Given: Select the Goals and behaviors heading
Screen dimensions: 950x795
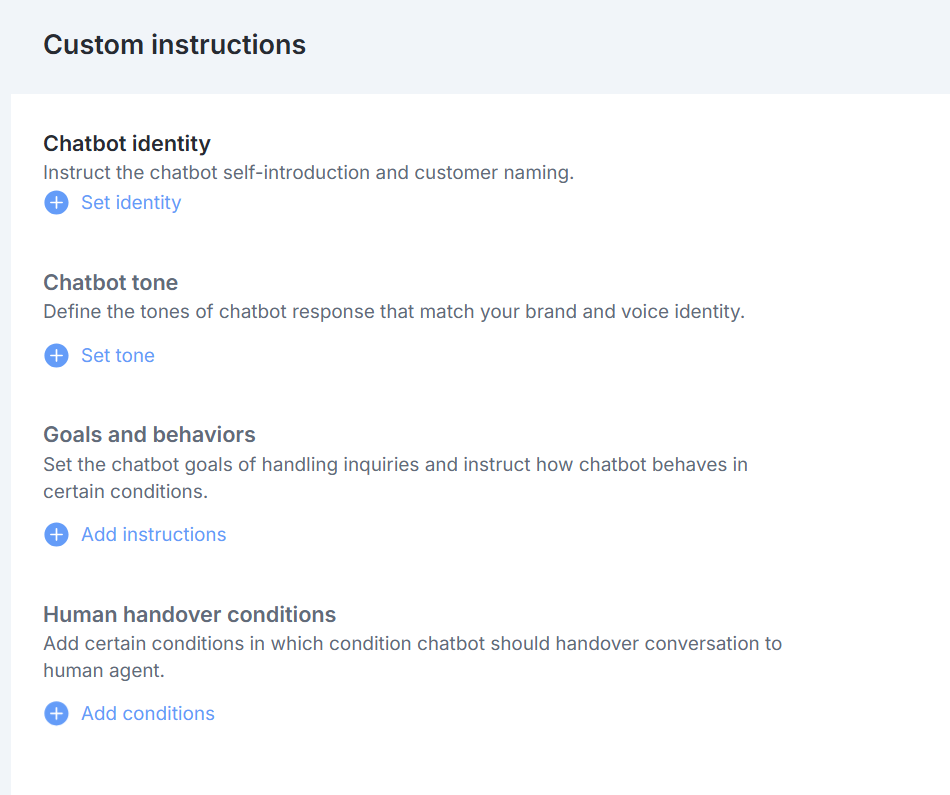Looking at the screenshot, I should [149, 435].
